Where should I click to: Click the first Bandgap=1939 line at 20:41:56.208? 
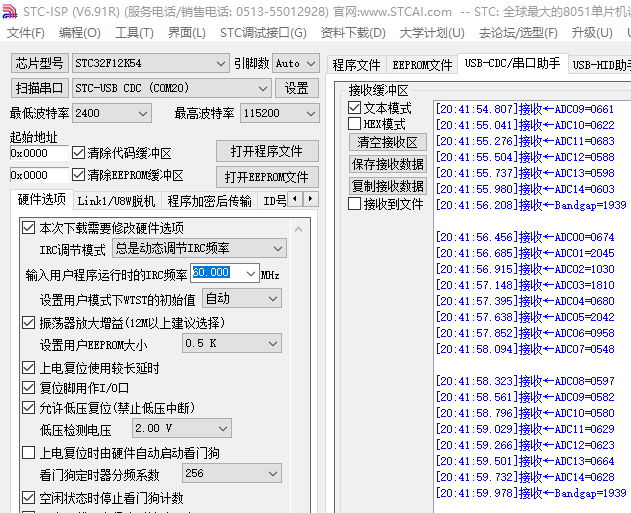point(531,205)
